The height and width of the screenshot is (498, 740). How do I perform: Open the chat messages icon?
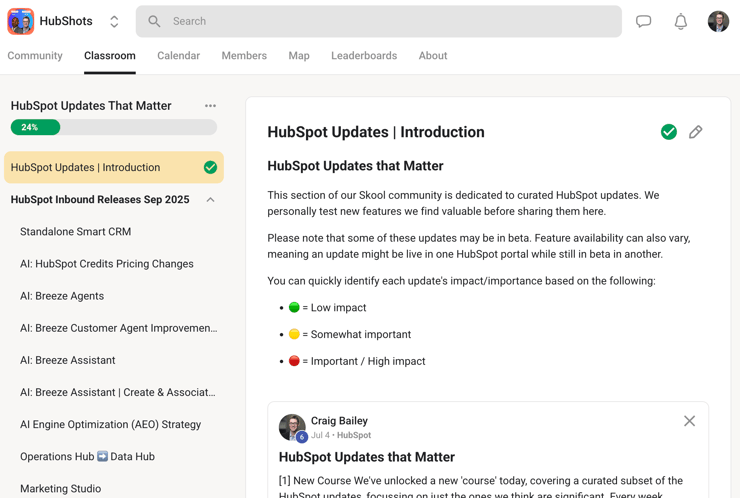[x=643, y=21]
